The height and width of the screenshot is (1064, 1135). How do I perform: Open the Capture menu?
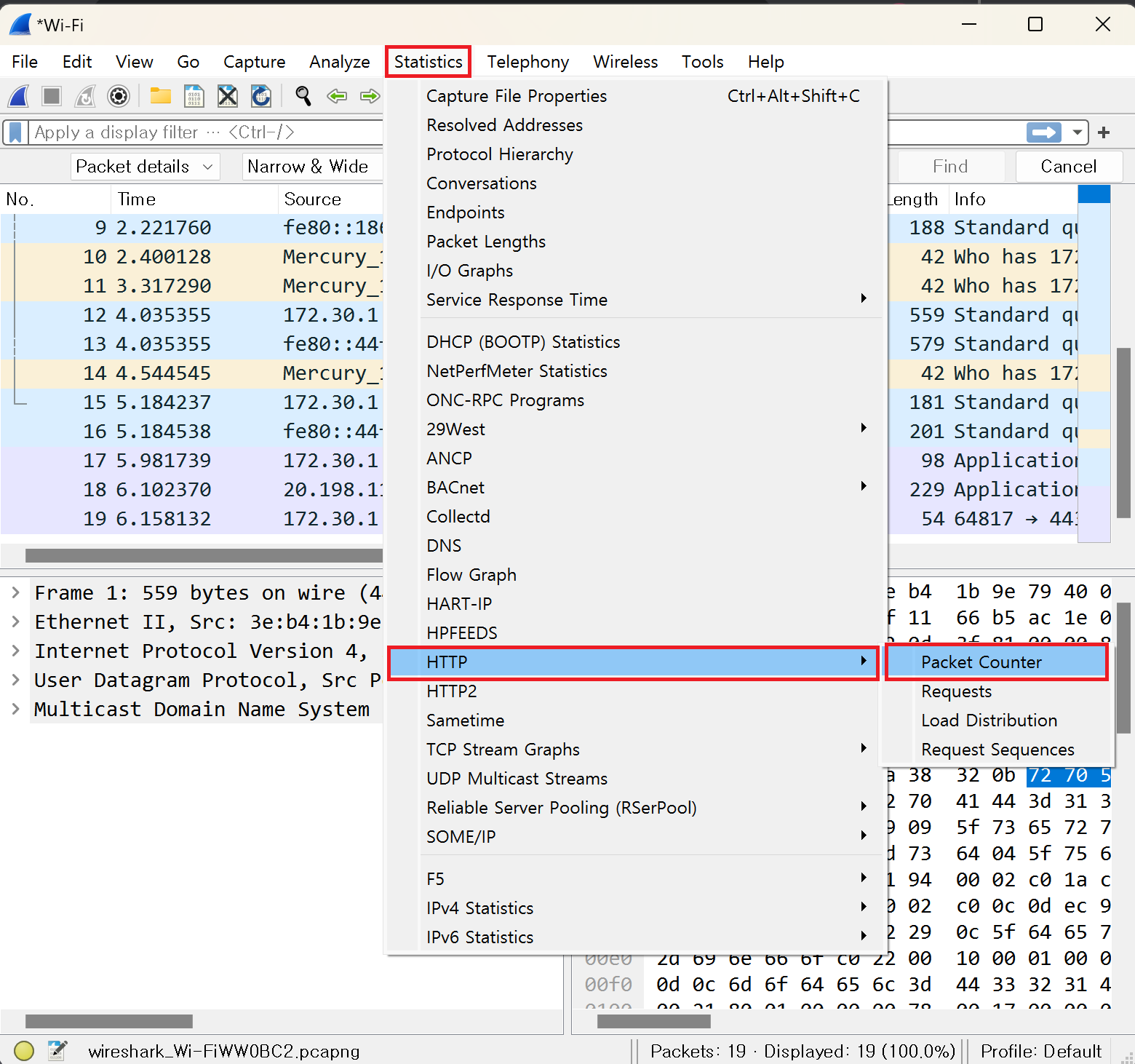click(254, 62)
